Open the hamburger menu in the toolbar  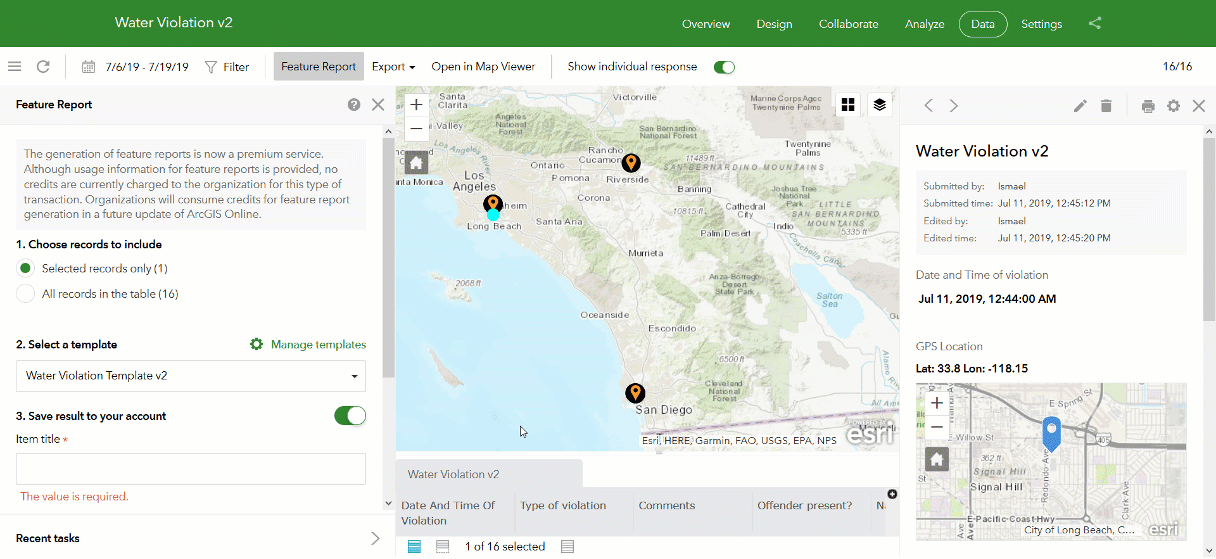pyautogui.click(x=14, y=67)
